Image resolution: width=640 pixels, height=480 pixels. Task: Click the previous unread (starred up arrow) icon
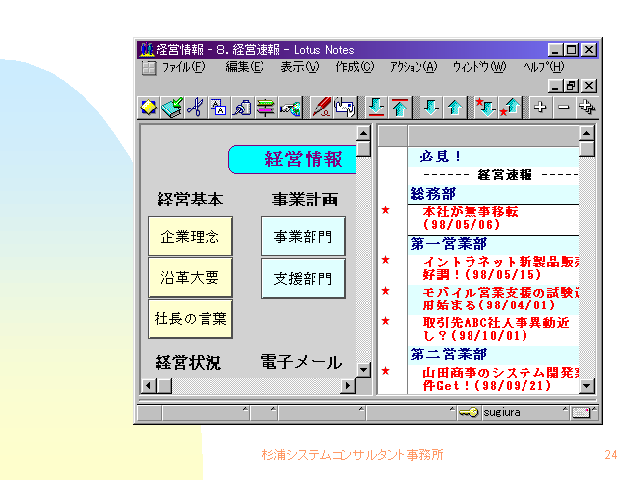(509, 106)
